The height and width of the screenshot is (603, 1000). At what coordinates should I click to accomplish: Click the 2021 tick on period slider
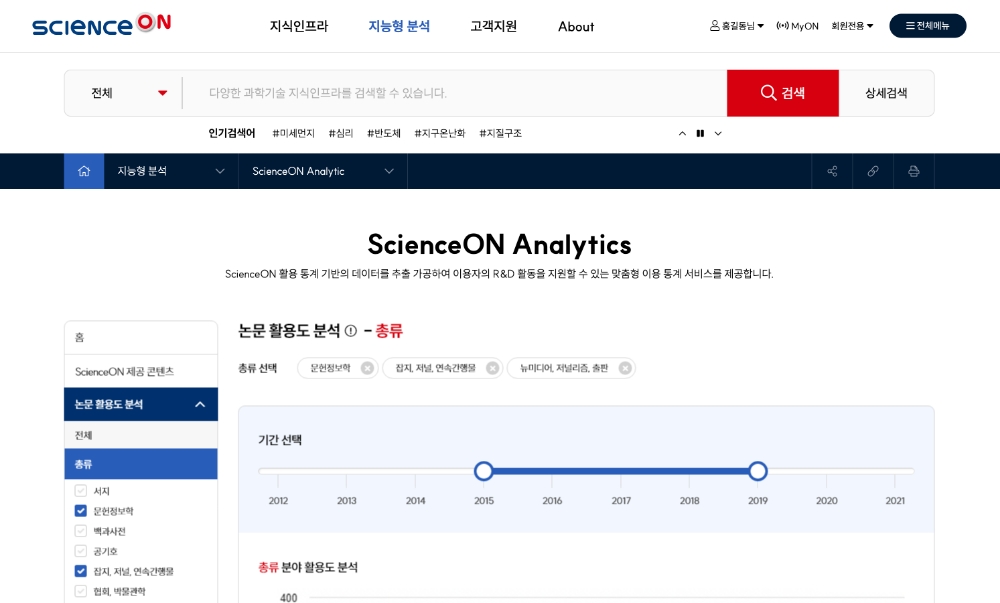pyautogui.click(x=895, y=479)
